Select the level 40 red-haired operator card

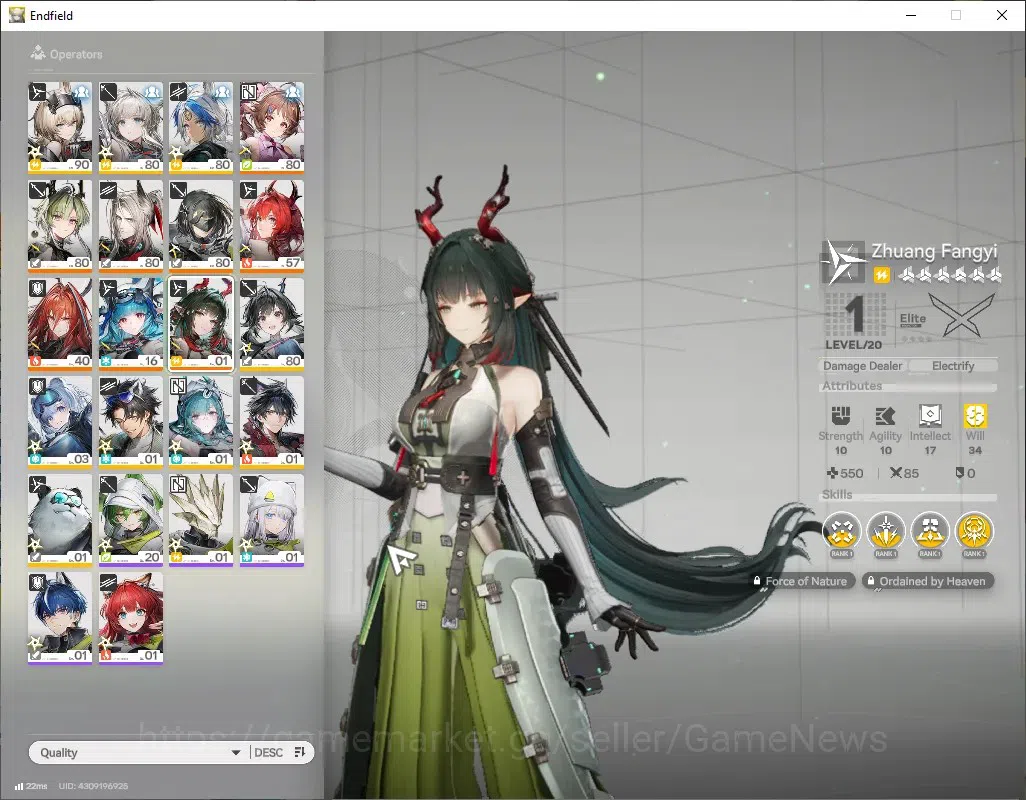click(60, 323)
